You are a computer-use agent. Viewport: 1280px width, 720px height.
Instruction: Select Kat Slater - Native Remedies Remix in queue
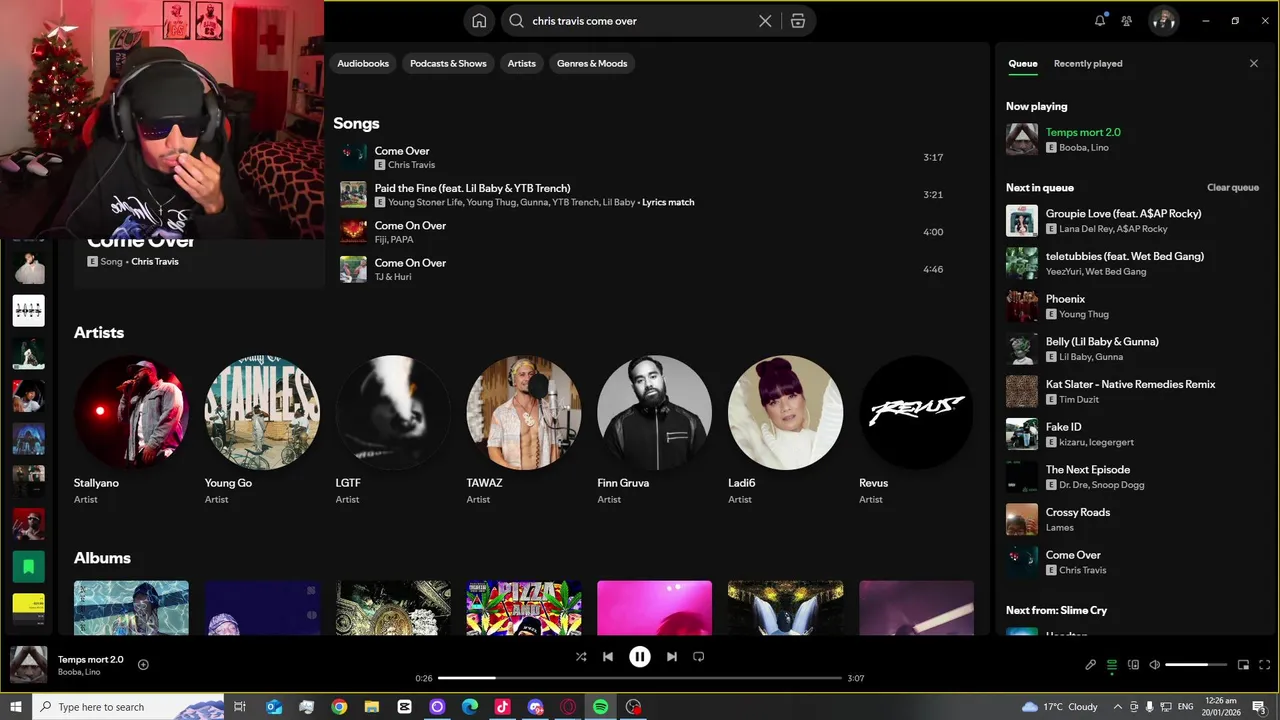pos(1134,391)
